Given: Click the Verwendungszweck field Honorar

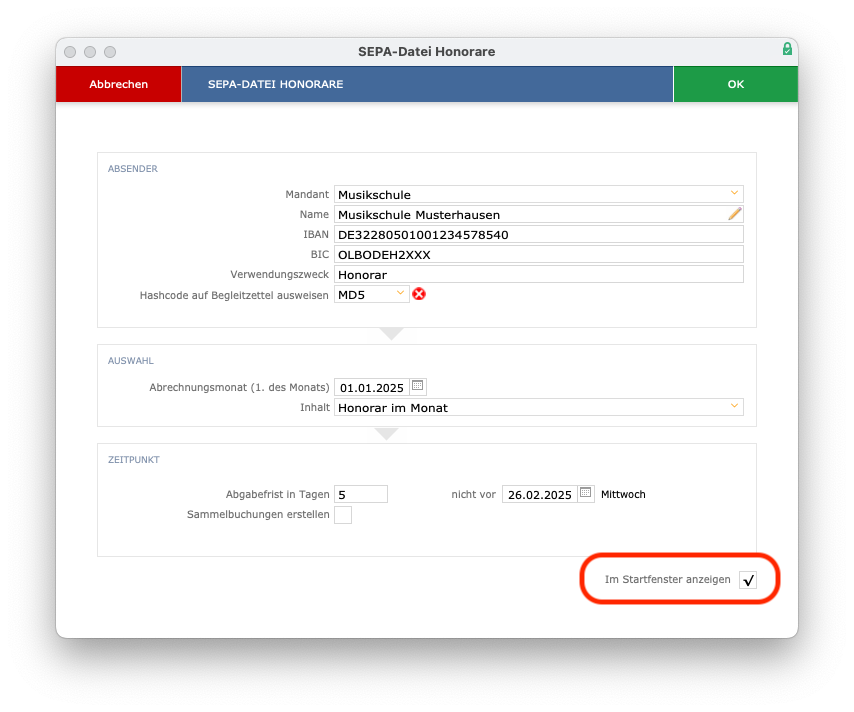Looking at the screenshot, I should (x=539, y=275).
